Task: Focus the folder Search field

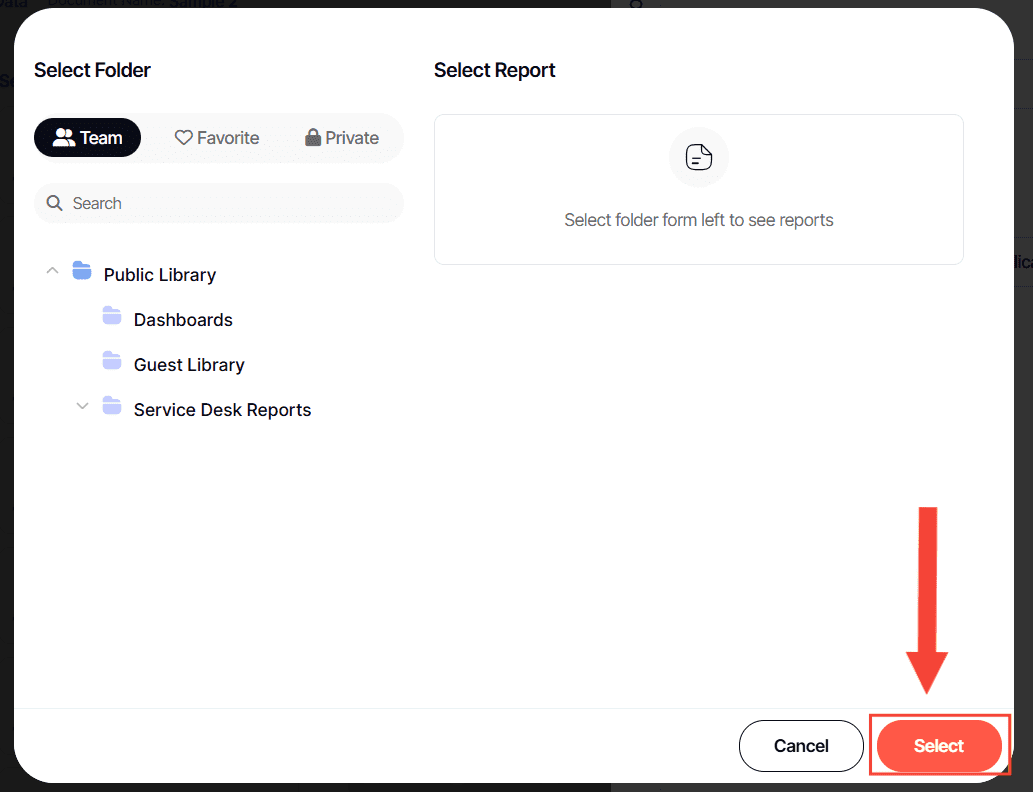Action: click(x=230, y=203)
